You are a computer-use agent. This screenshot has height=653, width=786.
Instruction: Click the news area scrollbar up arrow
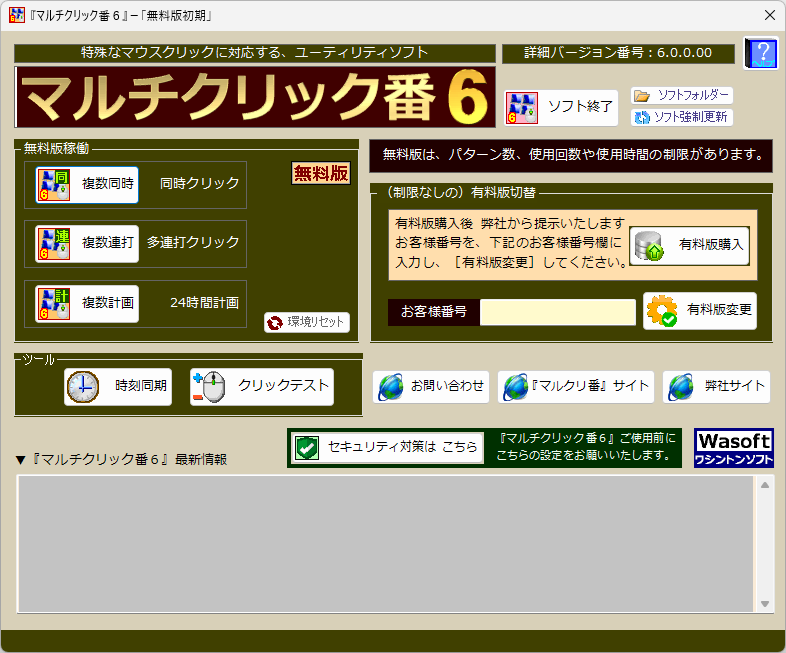tap(765, 485)
